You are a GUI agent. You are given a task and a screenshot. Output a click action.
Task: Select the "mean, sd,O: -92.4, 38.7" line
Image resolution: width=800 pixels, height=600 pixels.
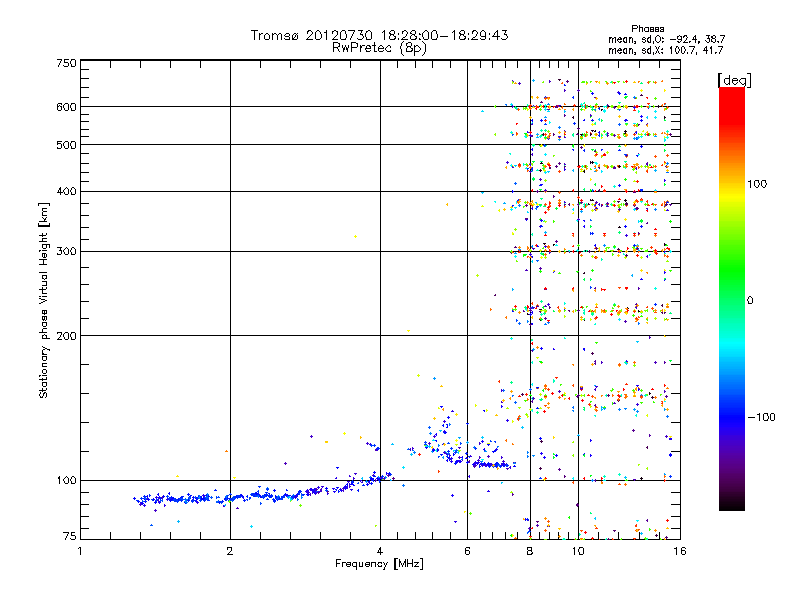pos(666,39)
